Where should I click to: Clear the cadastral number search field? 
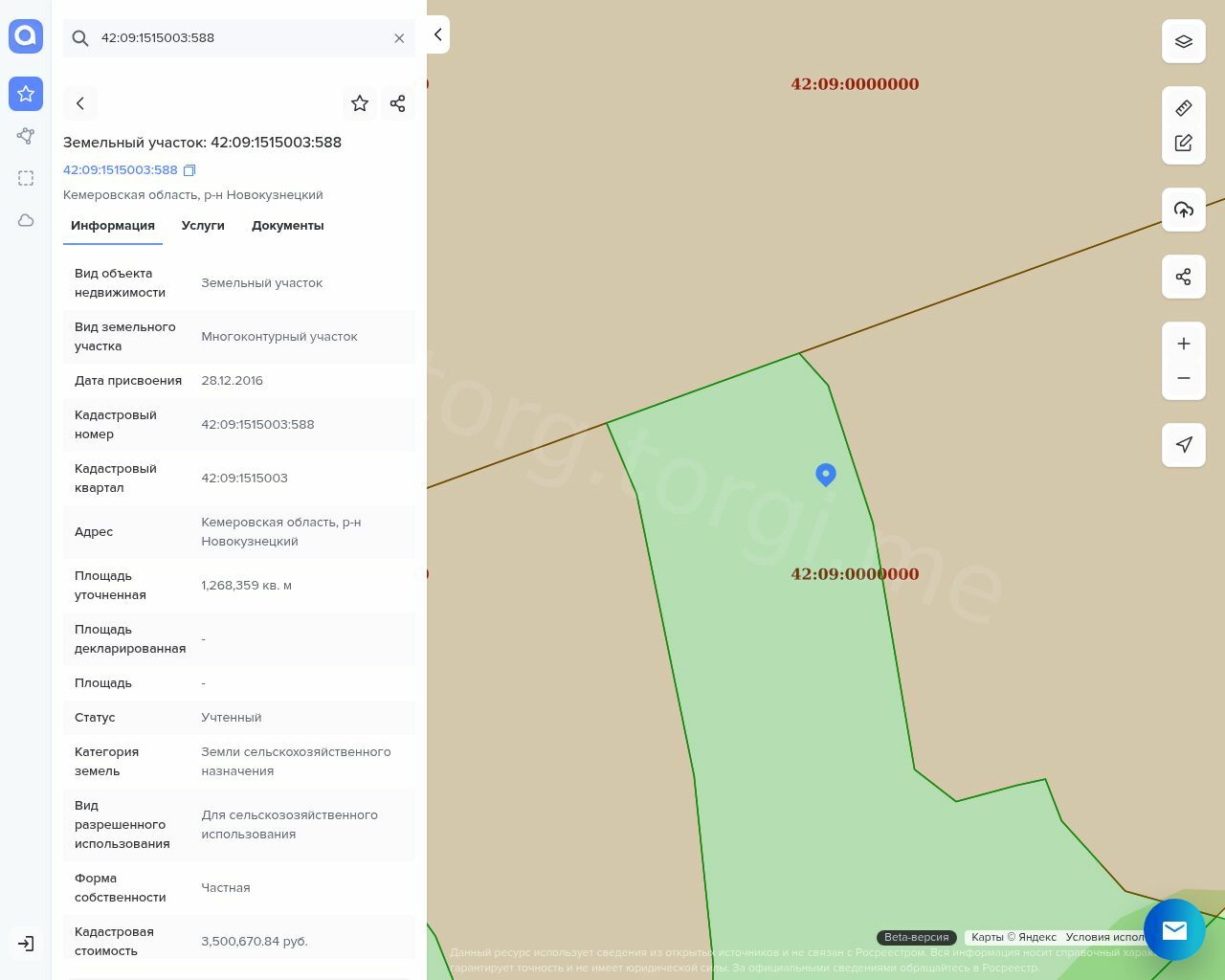399,38
